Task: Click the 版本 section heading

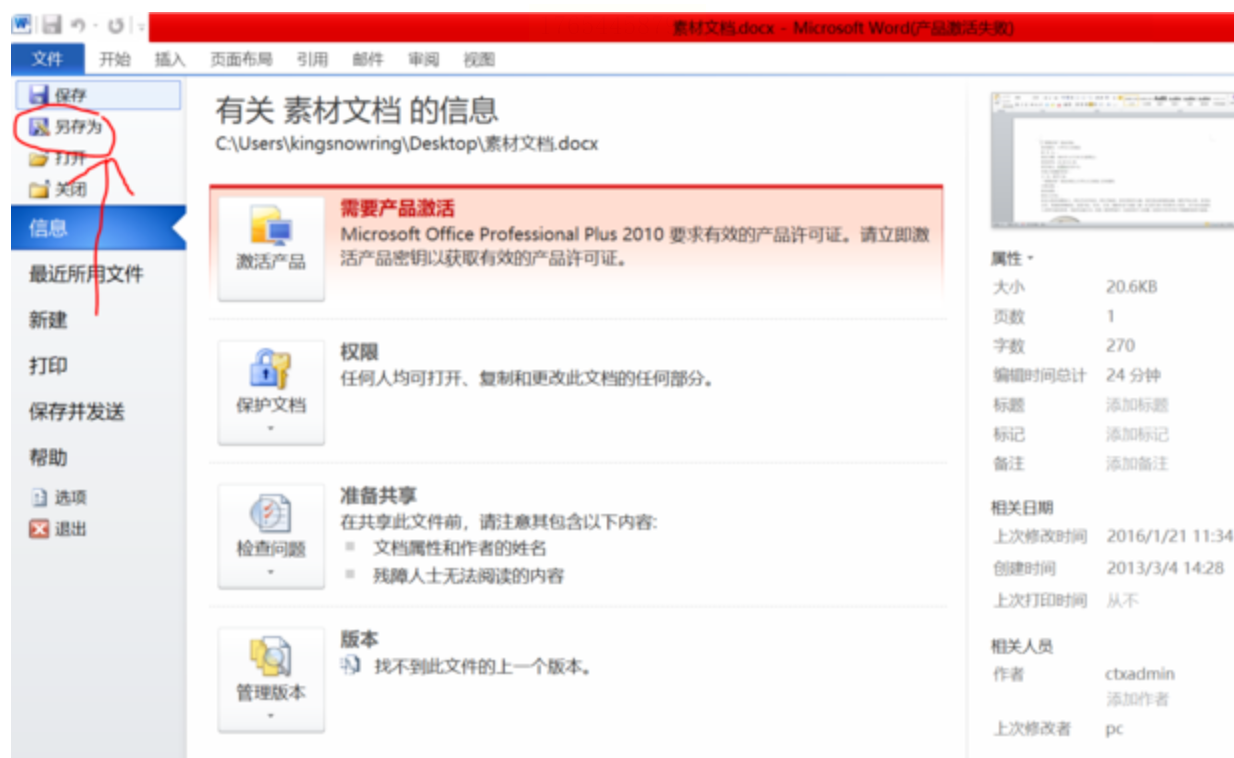Action: point(359,639)
